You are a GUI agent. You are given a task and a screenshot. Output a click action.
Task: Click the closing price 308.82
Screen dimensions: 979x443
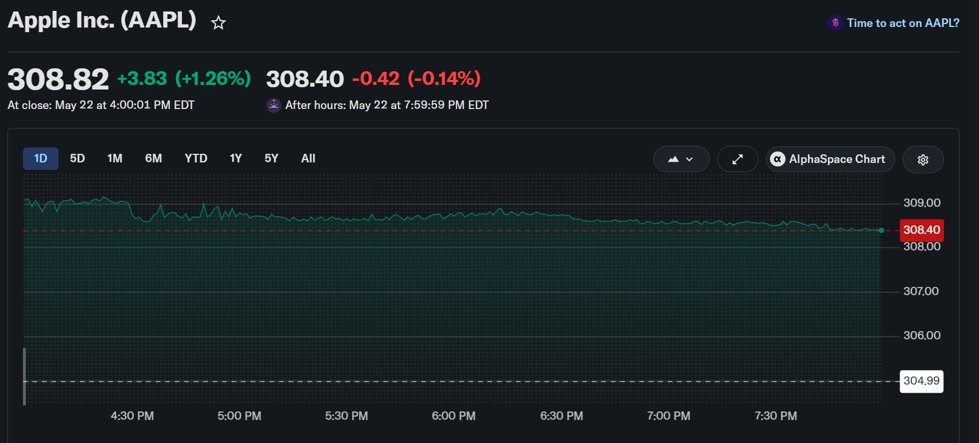[58, 79]
